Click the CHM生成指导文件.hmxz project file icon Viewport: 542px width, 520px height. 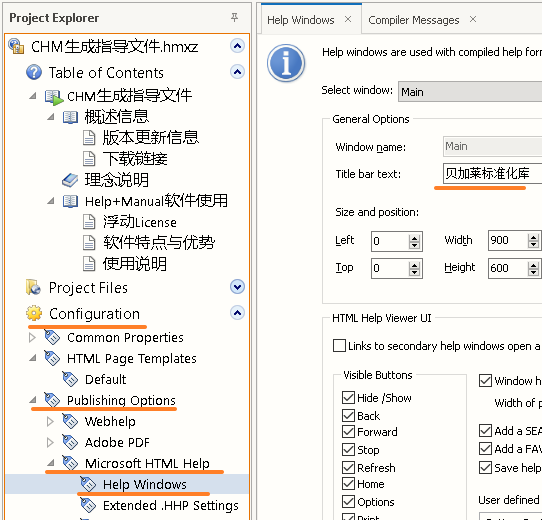click(x=16, y=46)
